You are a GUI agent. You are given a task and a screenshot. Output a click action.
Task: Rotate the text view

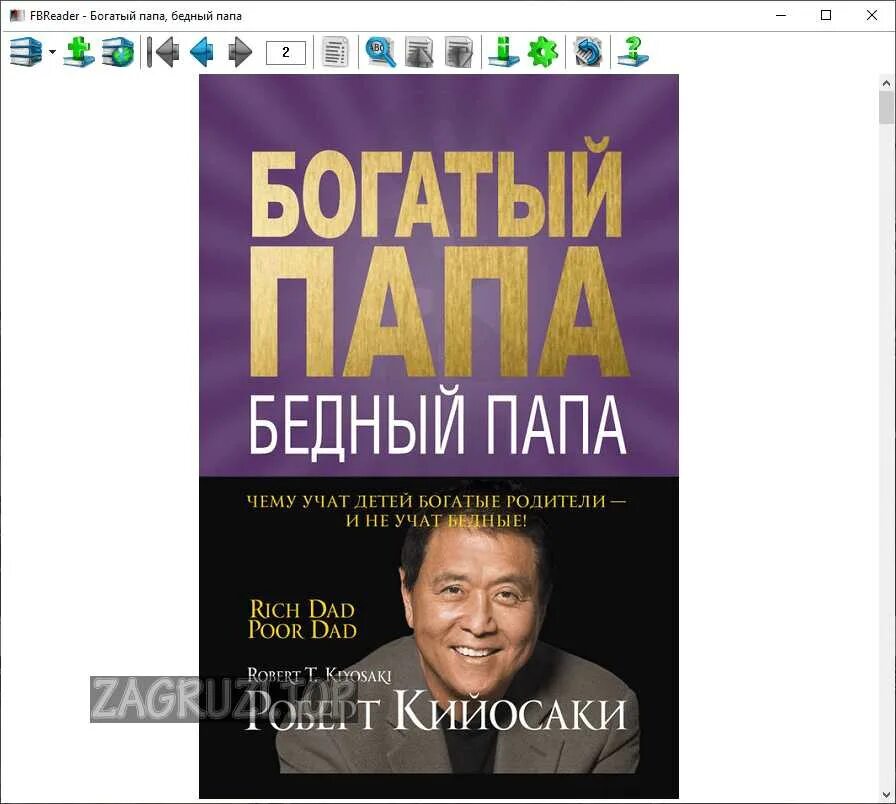click(588, 52)
